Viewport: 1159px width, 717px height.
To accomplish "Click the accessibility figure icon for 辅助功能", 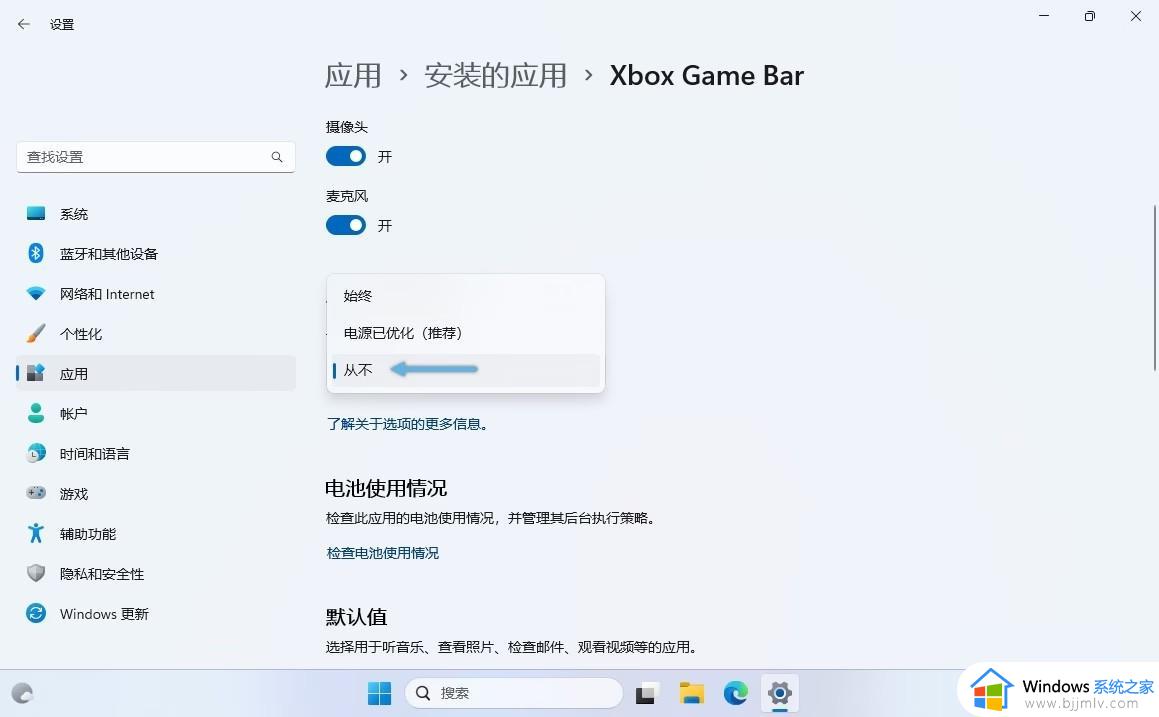I will (35, 533).
